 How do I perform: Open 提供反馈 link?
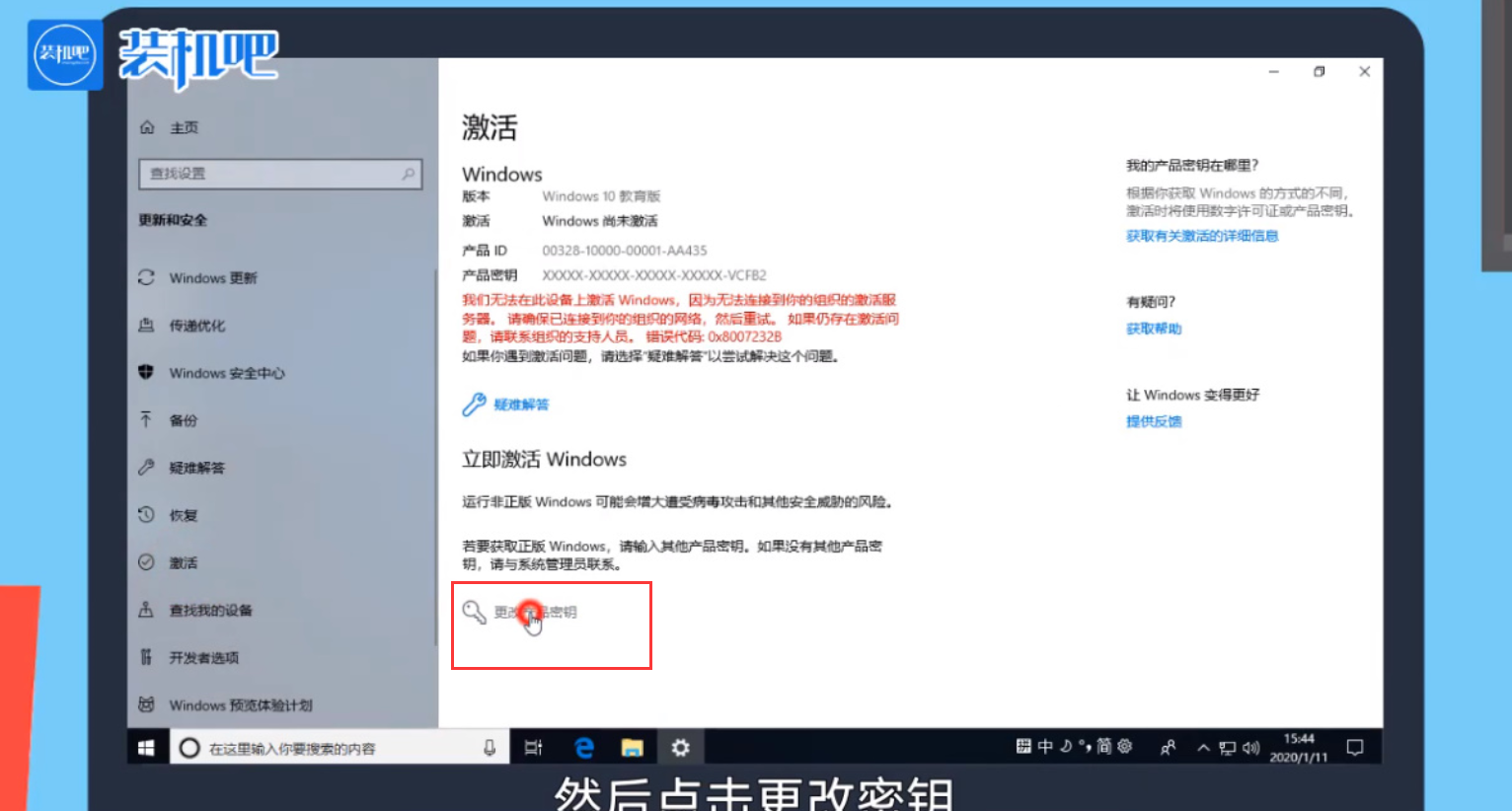pos(1154,421)
